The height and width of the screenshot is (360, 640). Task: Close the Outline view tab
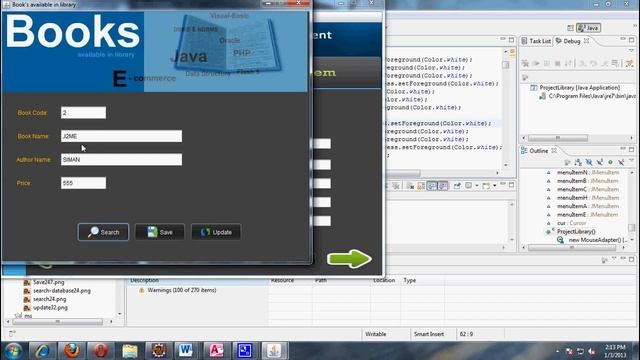554,151
